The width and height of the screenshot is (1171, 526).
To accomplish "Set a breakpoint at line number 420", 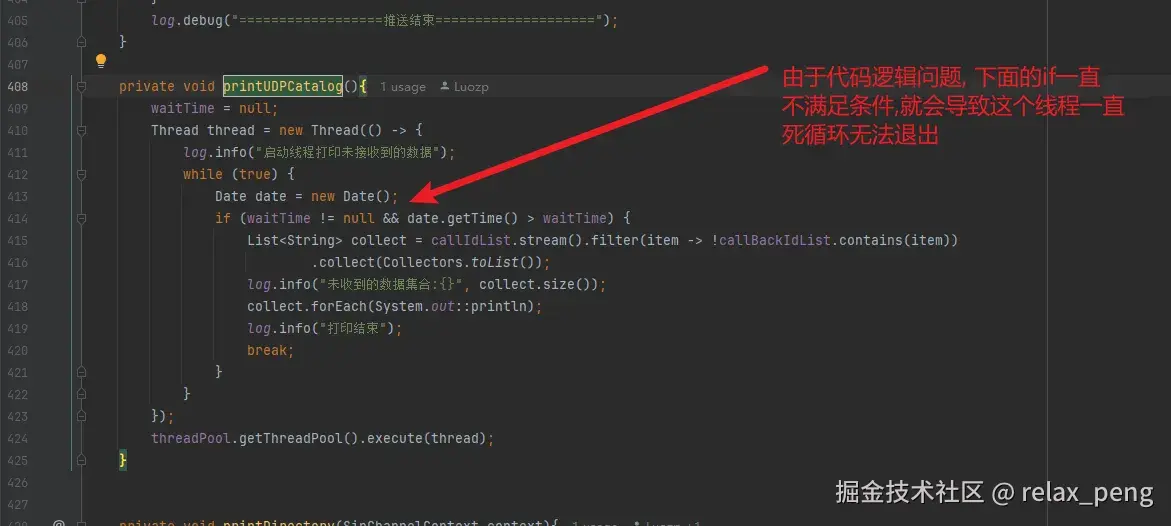I will 16,350.
